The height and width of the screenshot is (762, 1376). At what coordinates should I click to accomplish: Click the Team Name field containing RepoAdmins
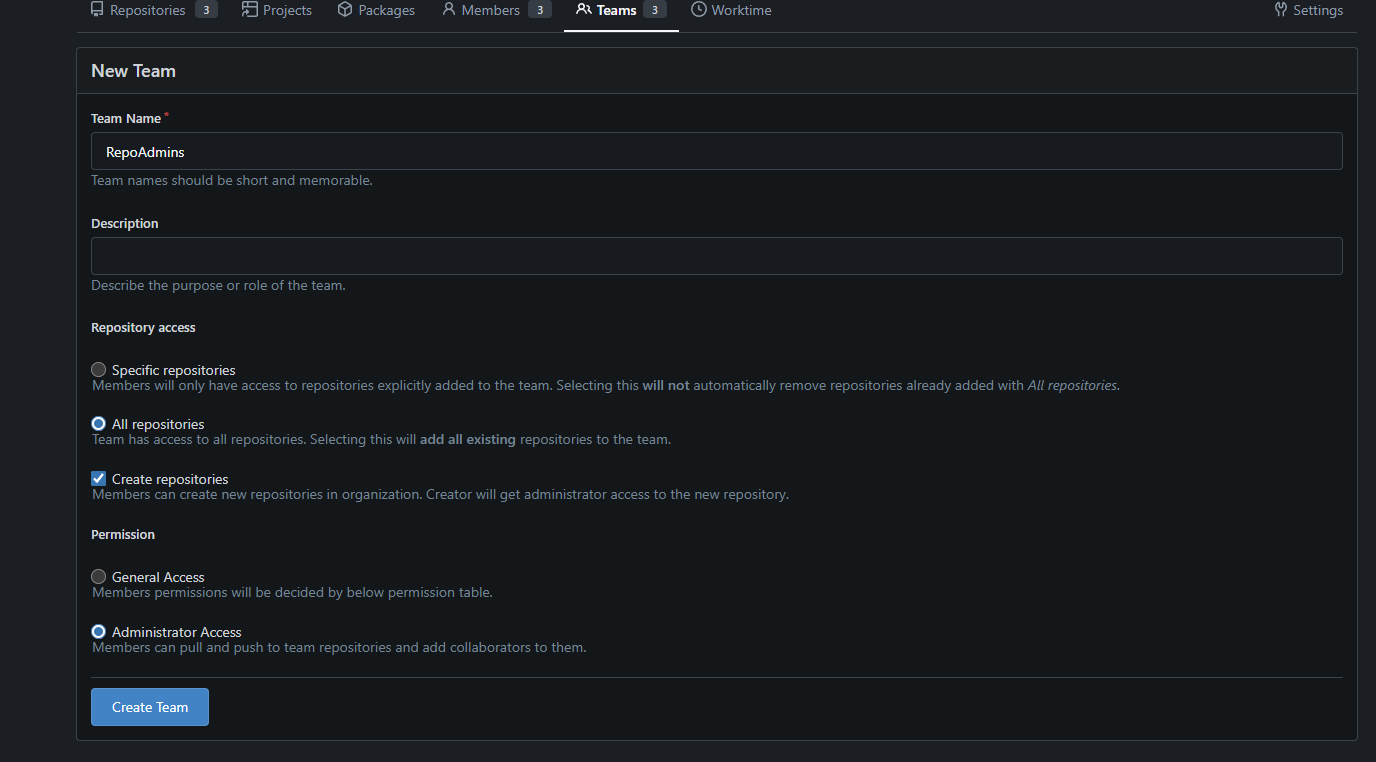tap(716, 152)
